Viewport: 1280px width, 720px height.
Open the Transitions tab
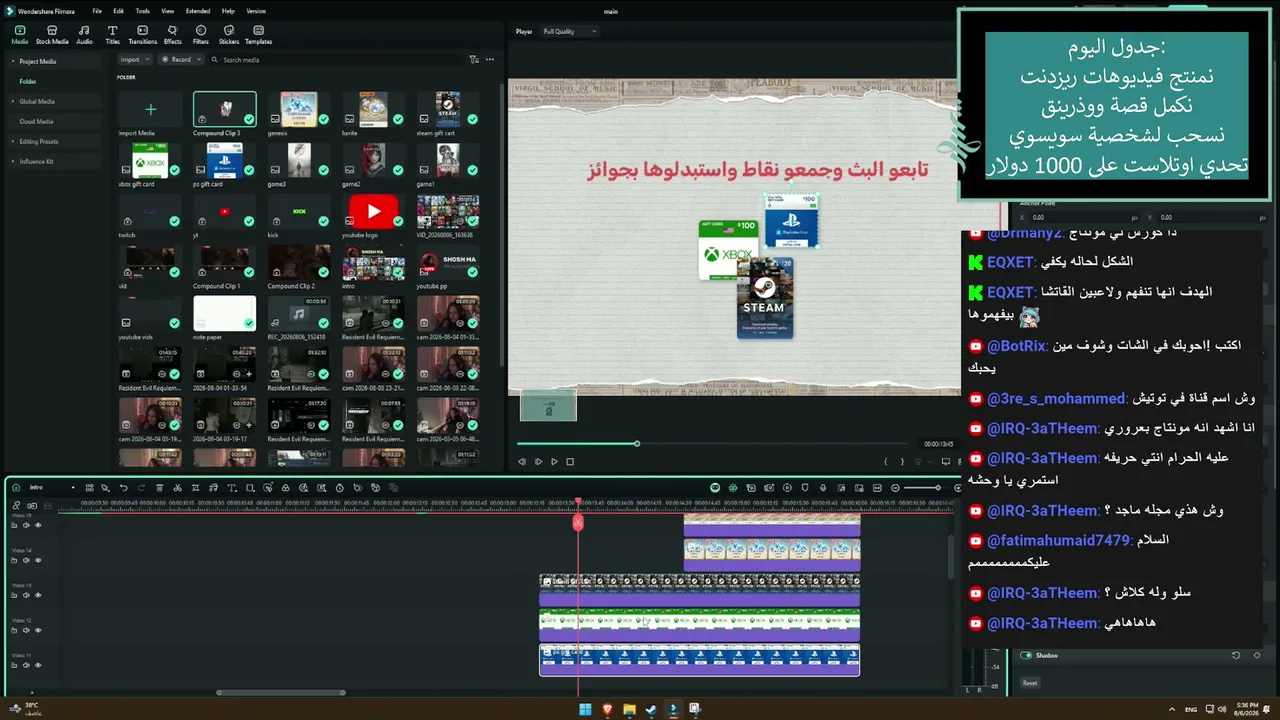click(x=143, y=35)
